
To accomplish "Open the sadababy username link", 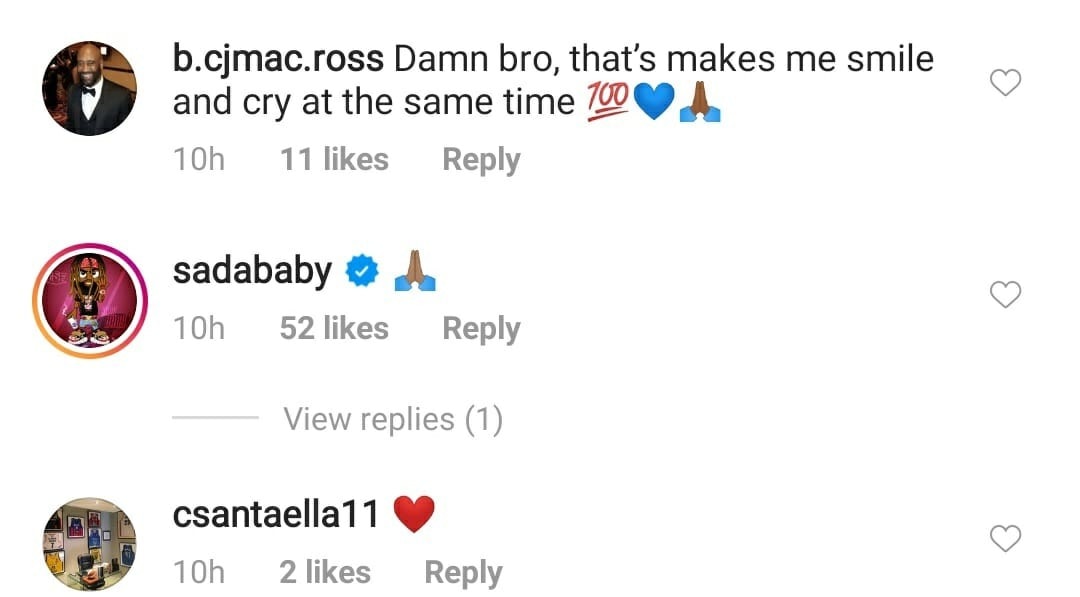I will [252, 271].
